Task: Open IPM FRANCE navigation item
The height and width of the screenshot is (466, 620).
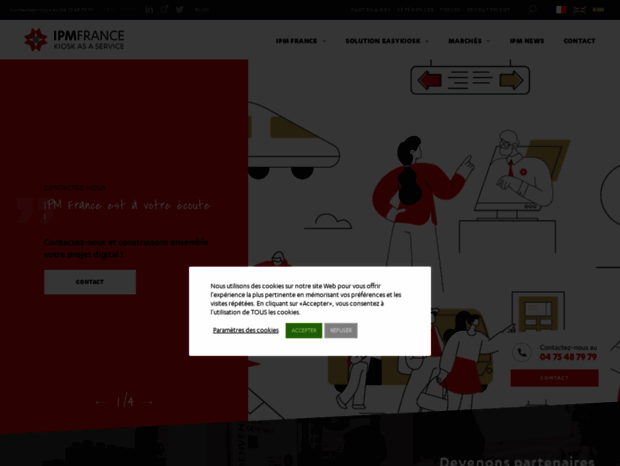Action: [x=296, y=41]
